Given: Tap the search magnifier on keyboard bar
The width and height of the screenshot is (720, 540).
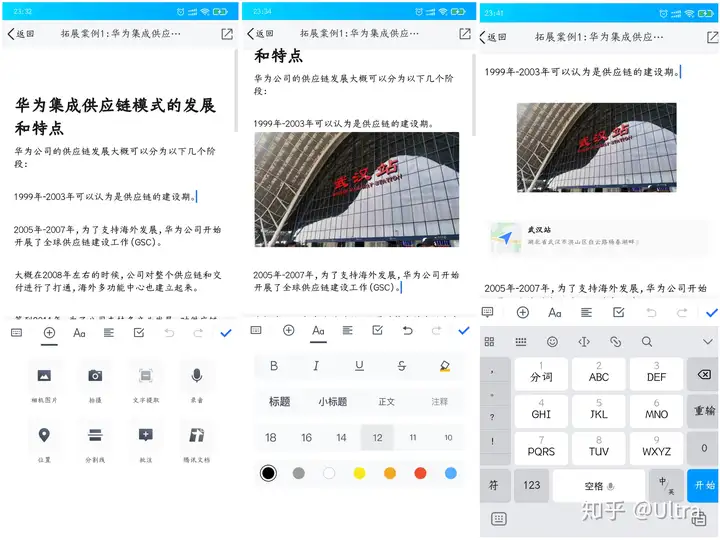Looking at the screenshot, I should [647, 342].
